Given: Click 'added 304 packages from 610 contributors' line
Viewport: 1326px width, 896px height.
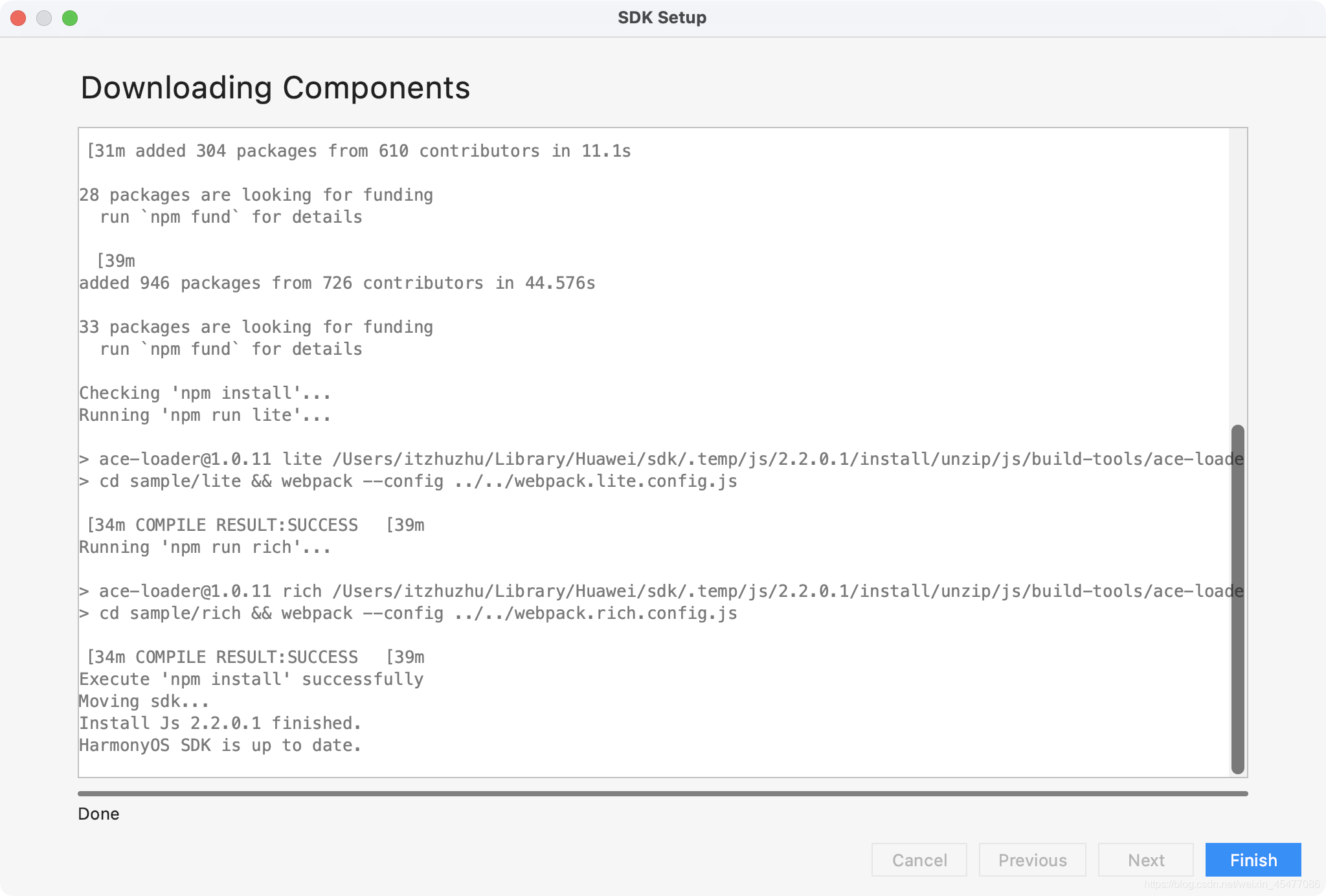Looking at the screenshot, I should tap(359, 151).
